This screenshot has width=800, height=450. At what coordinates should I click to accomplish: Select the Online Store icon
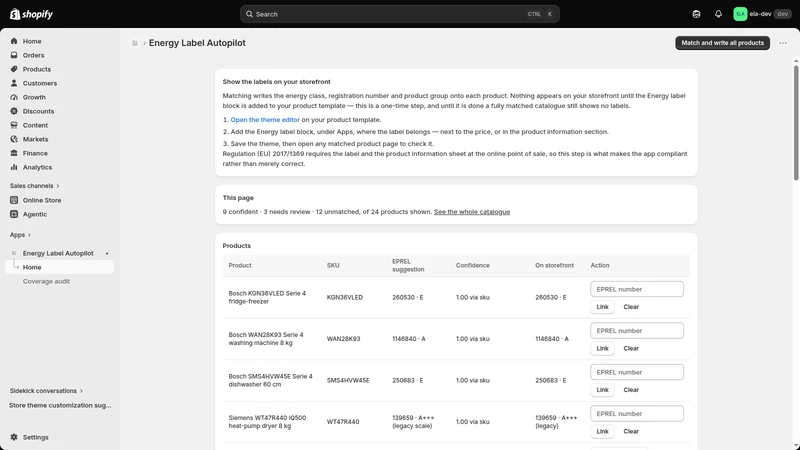(x=14, y=200)
